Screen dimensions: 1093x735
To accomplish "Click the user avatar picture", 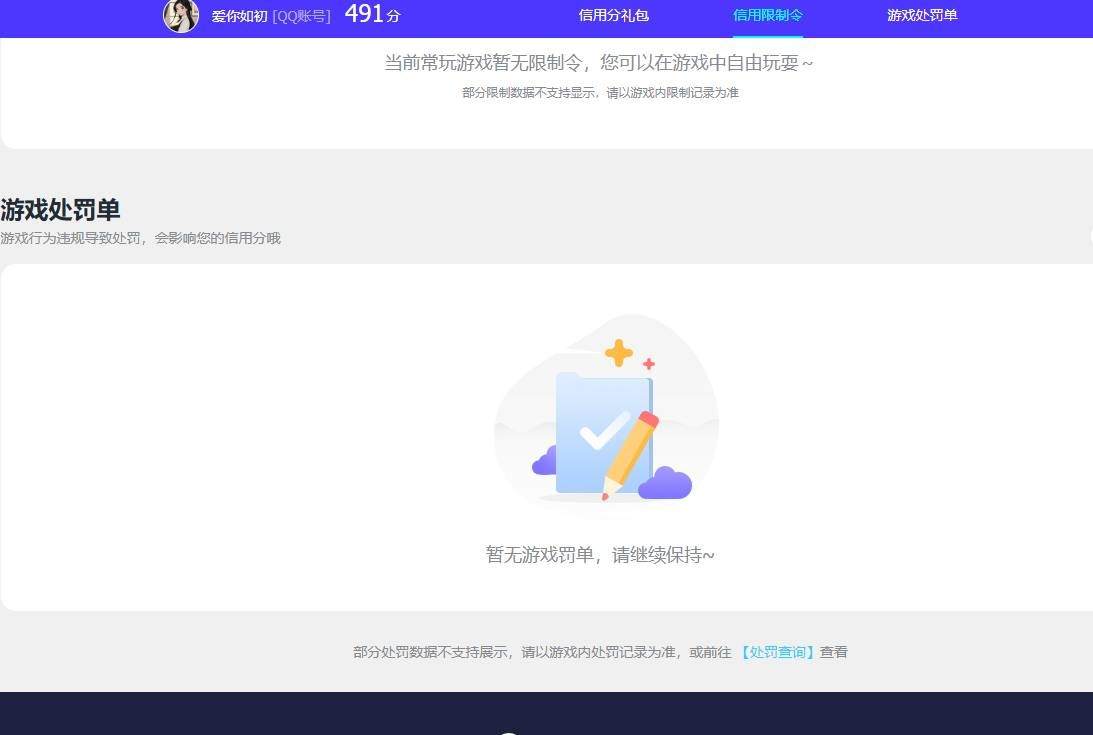I will pos(181,15).
